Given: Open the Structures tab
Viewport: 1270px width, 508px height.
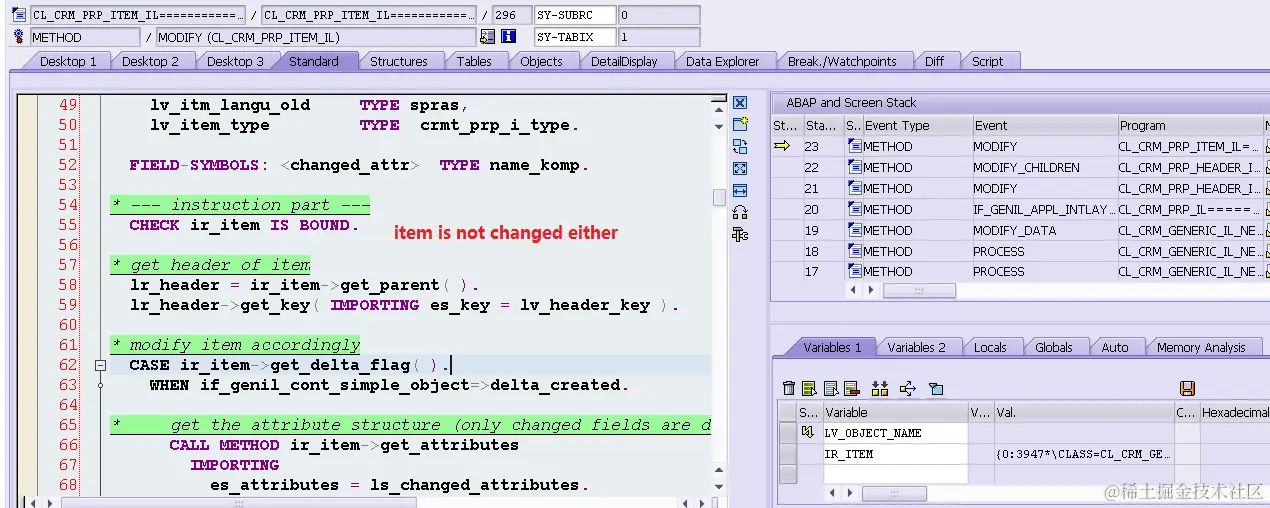Looking at the screenshot, I should coord(398,61).
